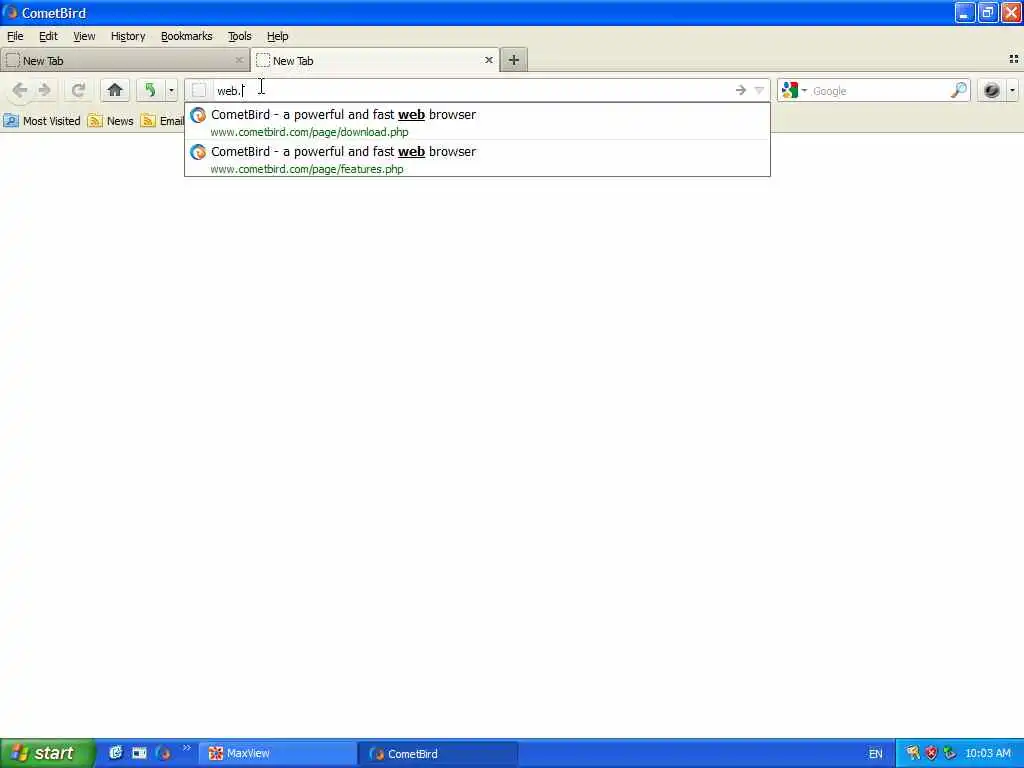The height and width of the screenshot is (768, 1024).
Task: Click the page identity icon in address bar
Action: coord(199,91)
